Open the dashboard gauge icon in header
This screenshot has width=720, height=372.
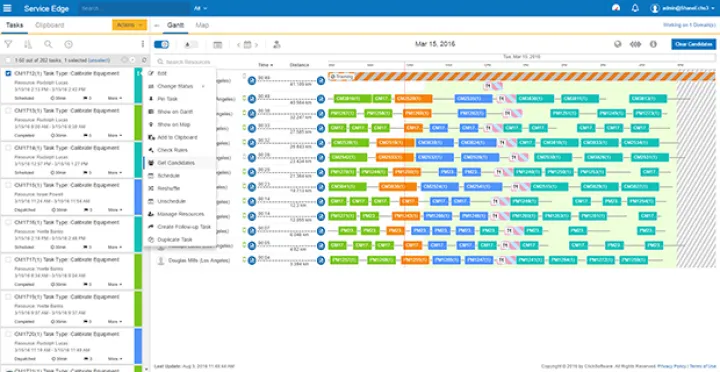tap(616, 8)
